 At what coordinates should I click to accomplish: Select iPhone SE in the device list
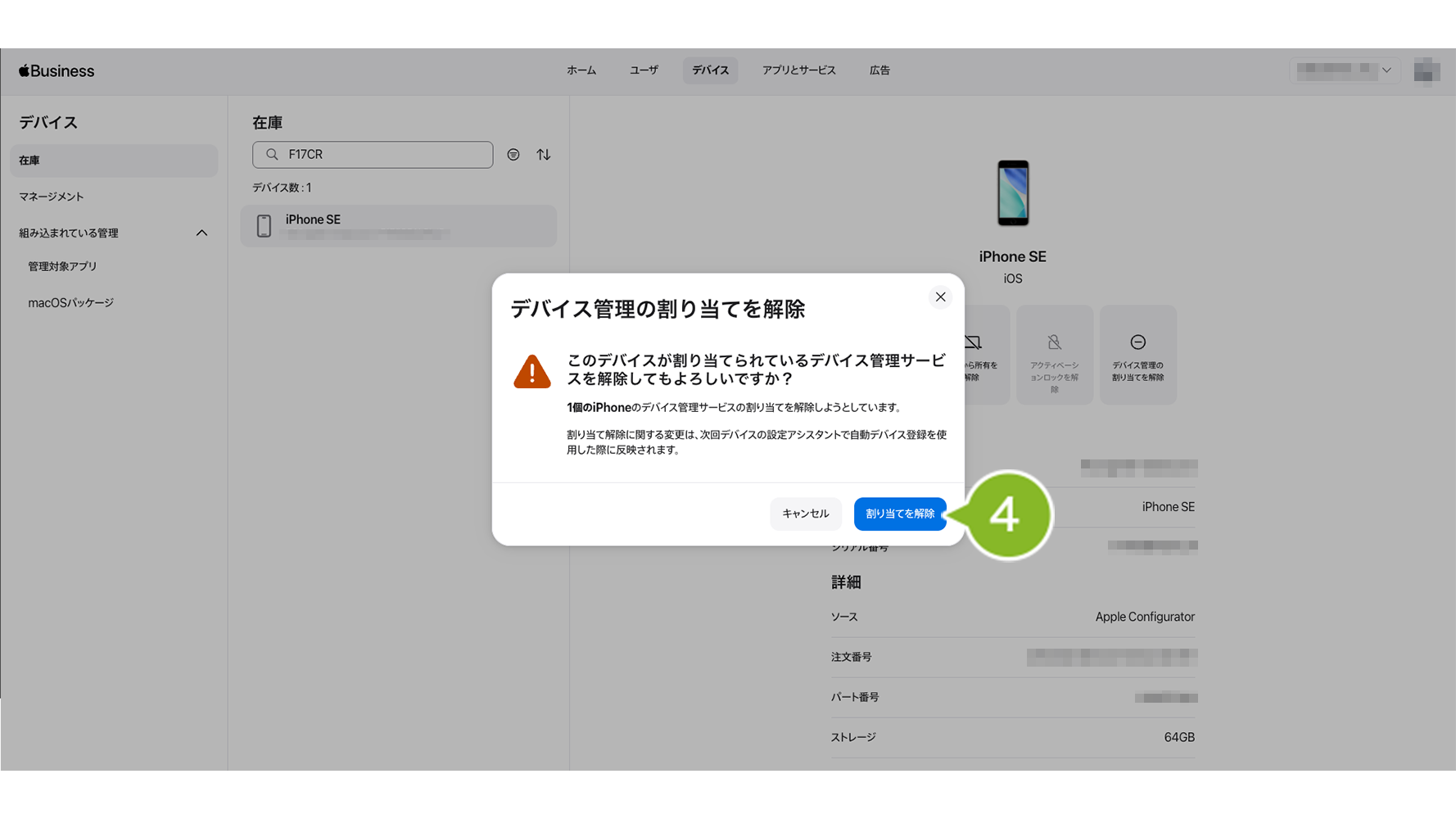tap(399, 226)
